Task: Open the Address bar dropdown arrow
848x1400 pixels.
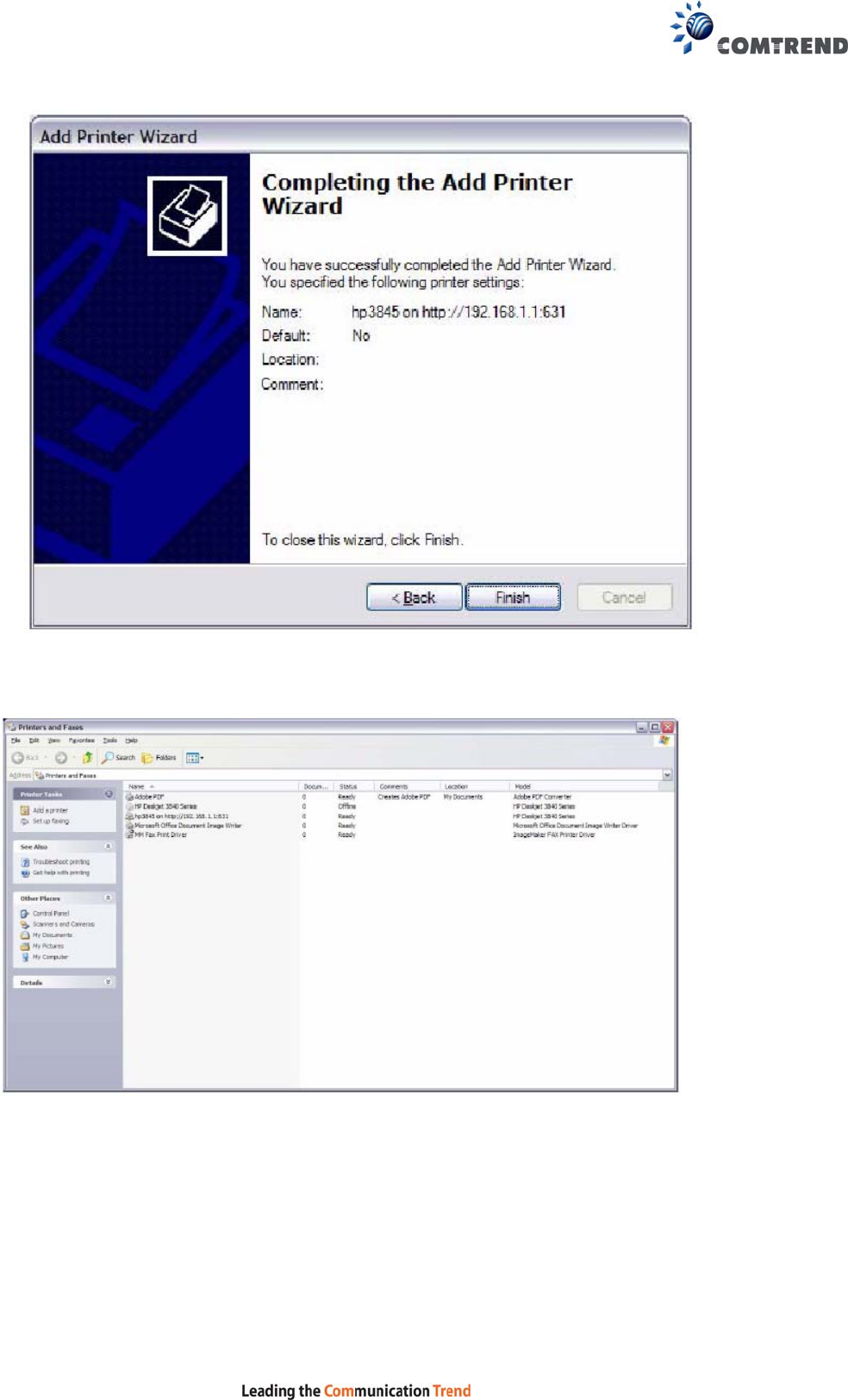Action: point(667,775)
